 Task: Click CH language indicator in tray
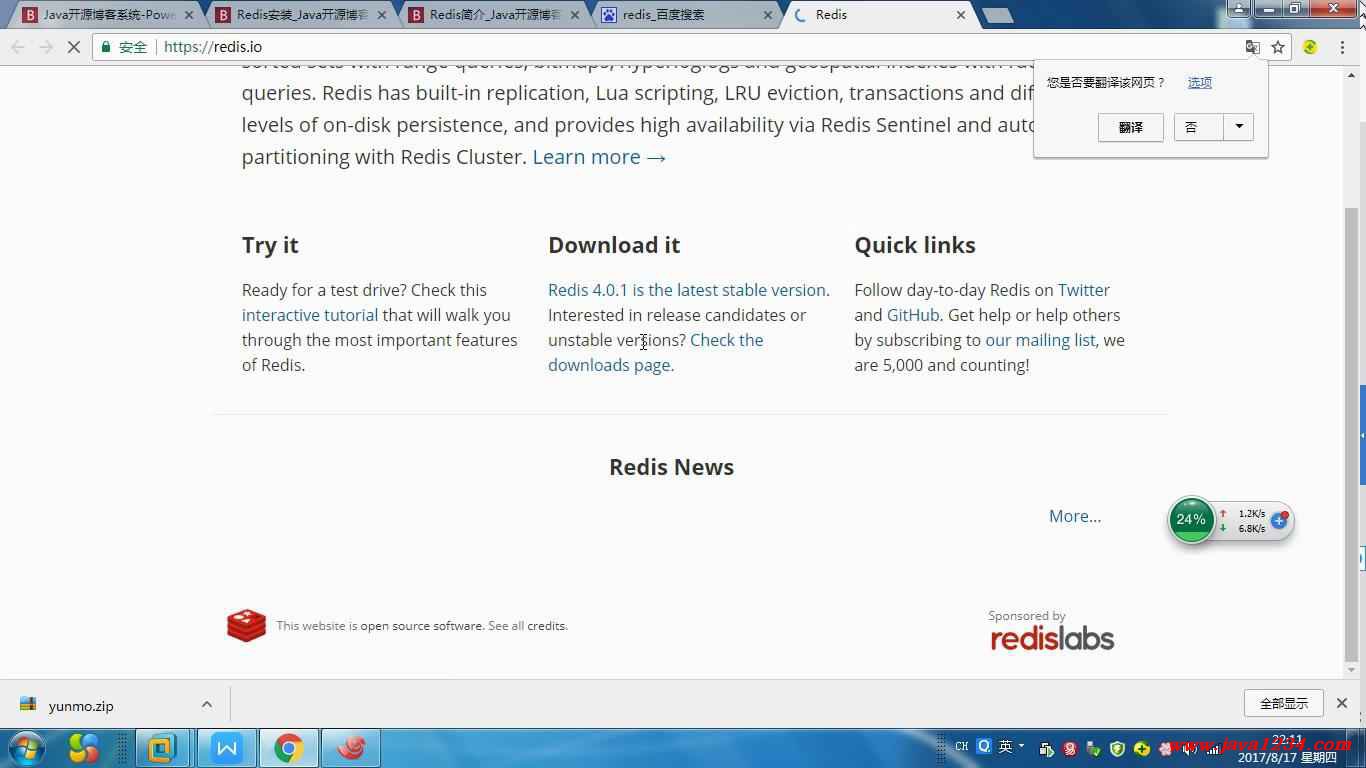click(x=962, y=747)
